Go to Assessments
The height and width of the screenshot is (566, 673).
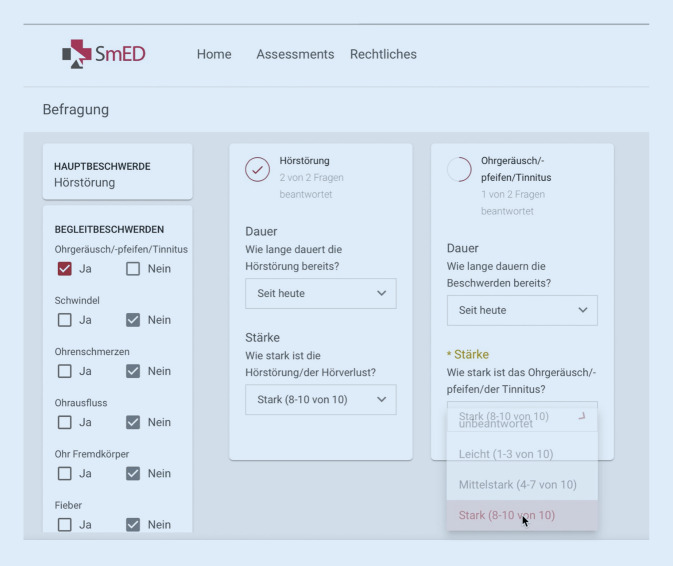click(x=295, y=54)
